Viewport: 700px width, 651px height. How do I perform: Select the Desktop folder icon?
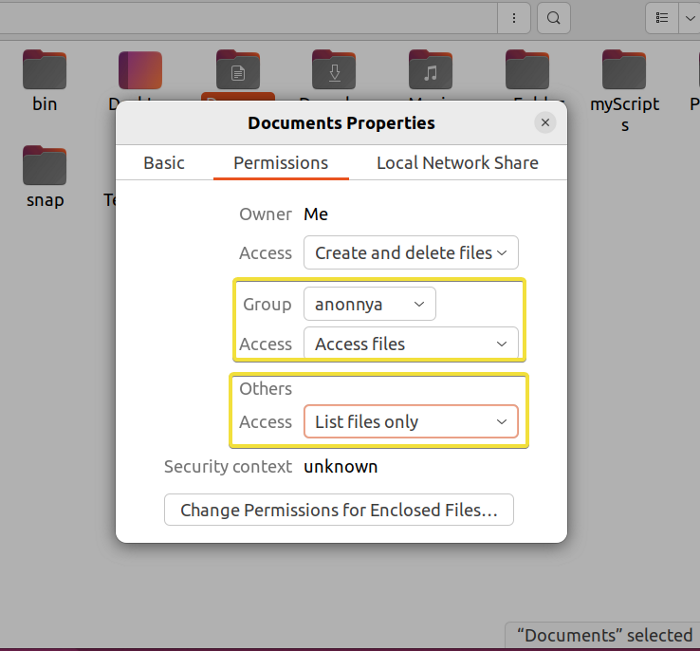pos(140,70)
